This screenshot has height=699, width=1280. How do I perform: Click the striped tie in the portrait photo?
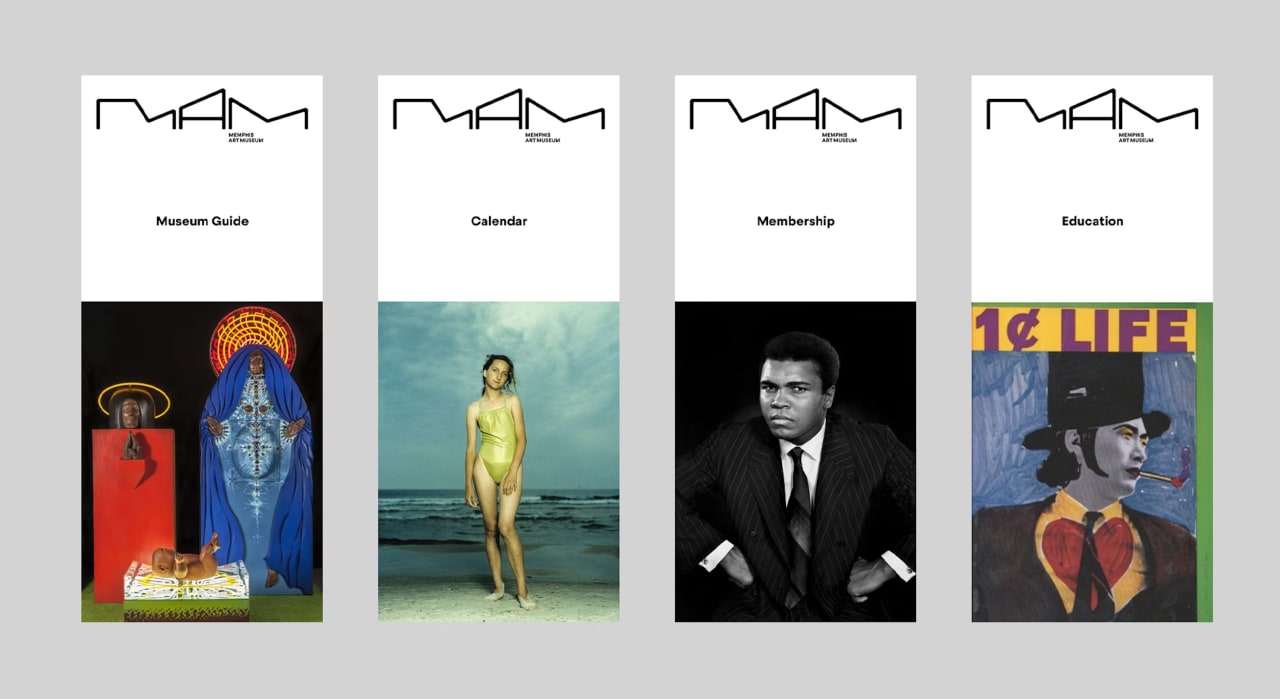tap(796, 522)
